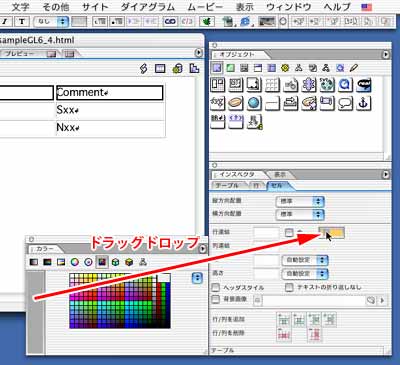
Task: Select the Anchor object icon
Action: click(x=363, y=103)
